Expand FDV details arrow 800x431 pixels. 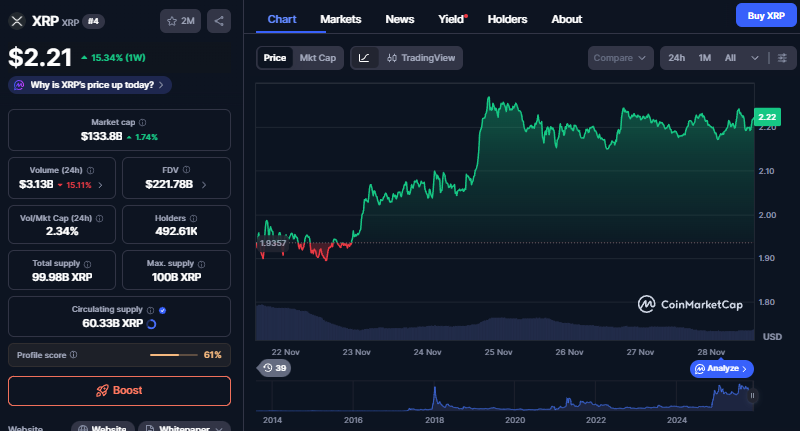204,185
